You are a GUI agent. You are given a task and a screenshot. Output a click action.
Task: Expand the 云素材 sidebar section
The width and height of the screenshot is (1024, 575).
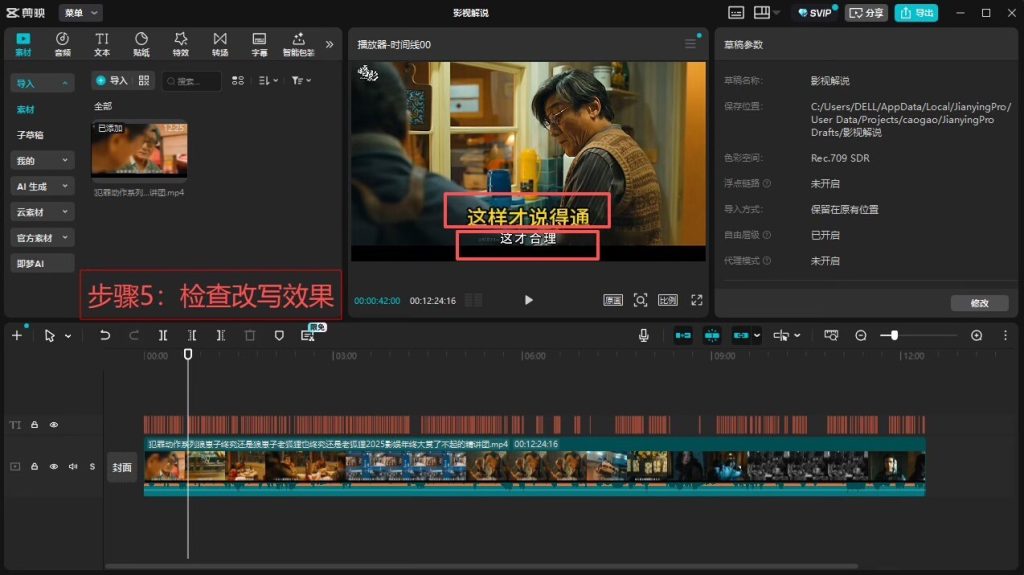point(42,212)
